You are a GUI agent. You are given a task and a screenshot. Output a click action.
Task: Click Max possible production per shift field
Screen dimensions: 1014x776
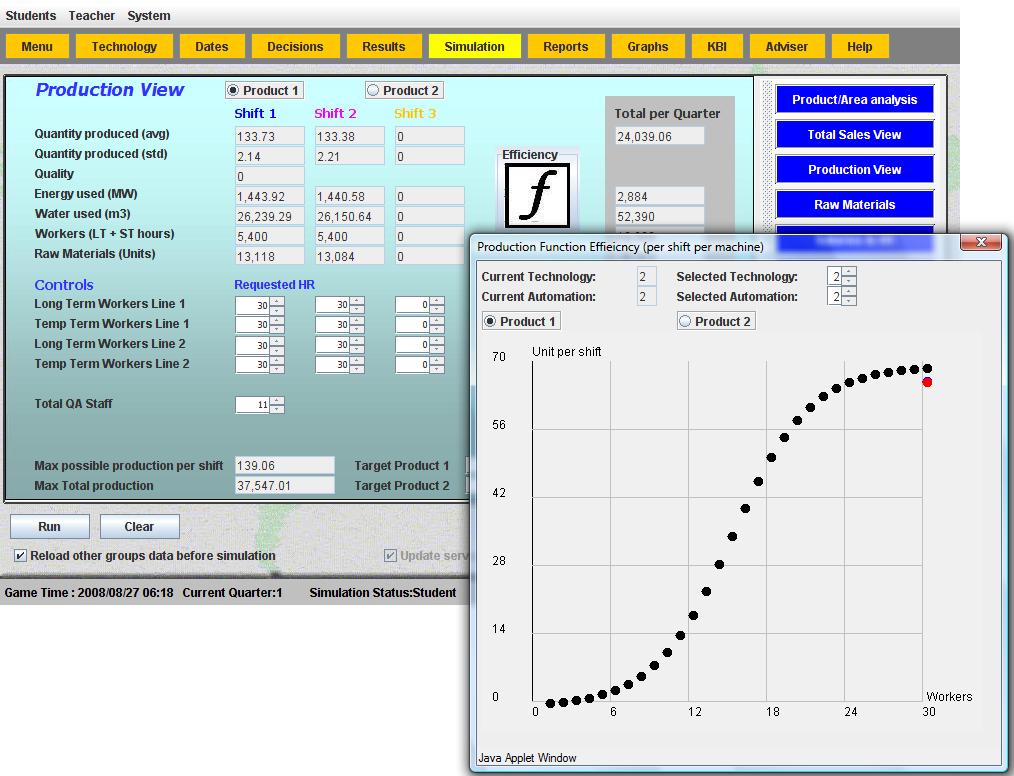284,466
